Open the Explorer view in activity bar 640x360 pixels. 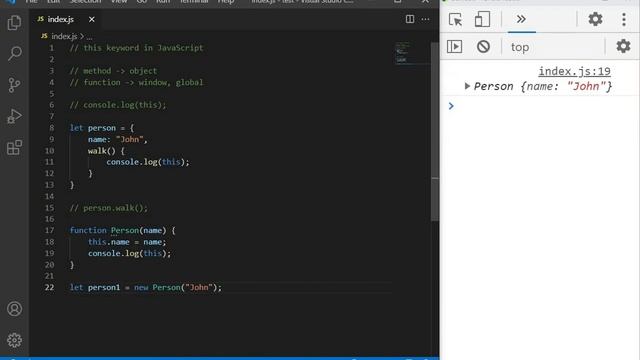(14, 23)
